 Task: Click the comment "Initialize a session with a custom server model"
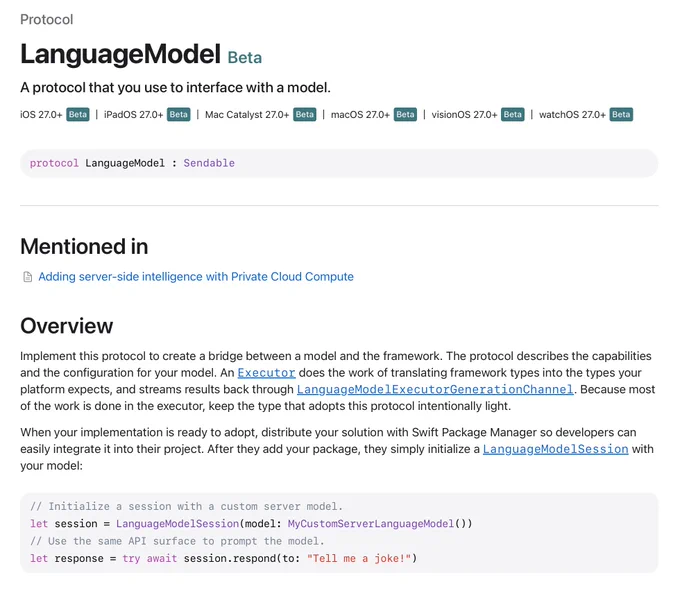[x=186, y=506]
